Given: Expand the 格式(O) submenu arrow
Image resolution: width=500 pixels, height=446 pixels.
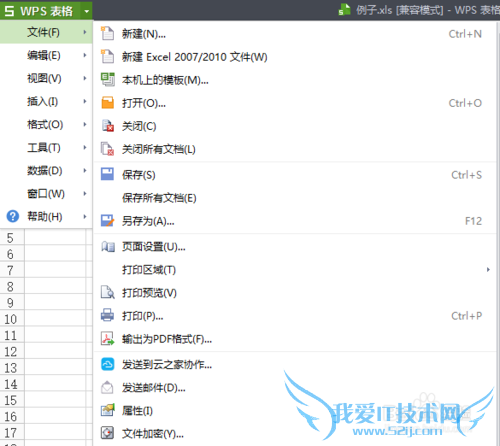Looking at the screenshot, I should coord(85,124).
